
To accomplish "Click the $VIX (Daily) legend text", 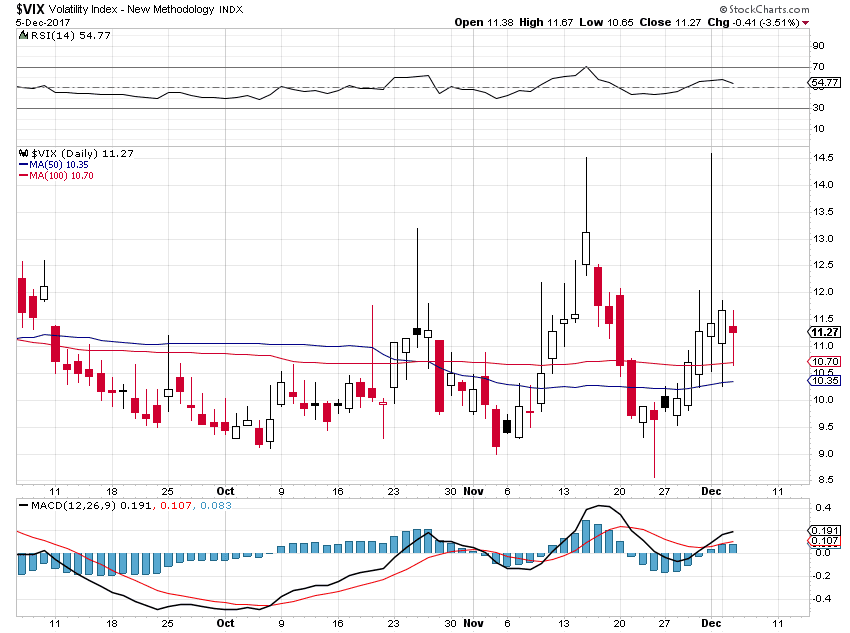I will tap(65, 153).
